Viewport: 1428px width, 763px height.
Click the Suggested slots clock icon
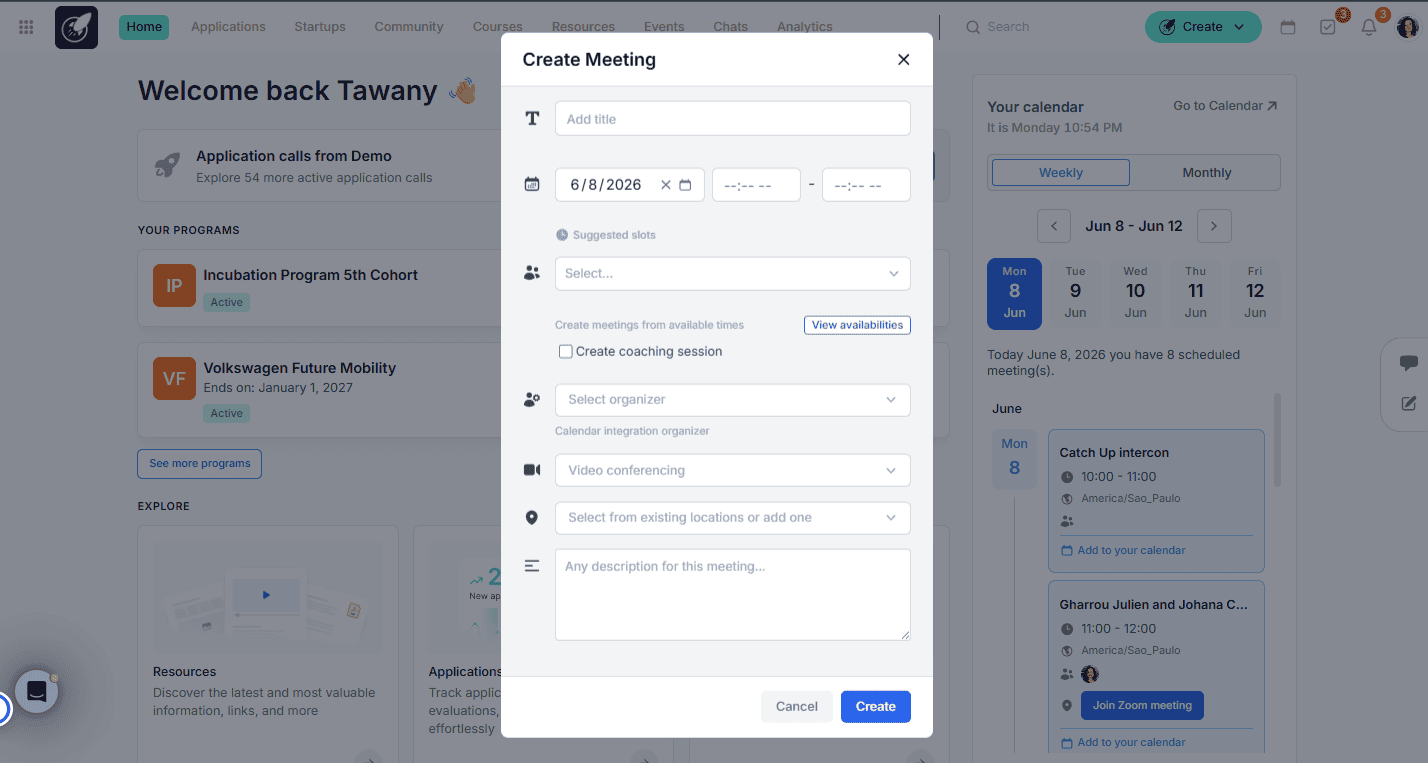point(562,235)
